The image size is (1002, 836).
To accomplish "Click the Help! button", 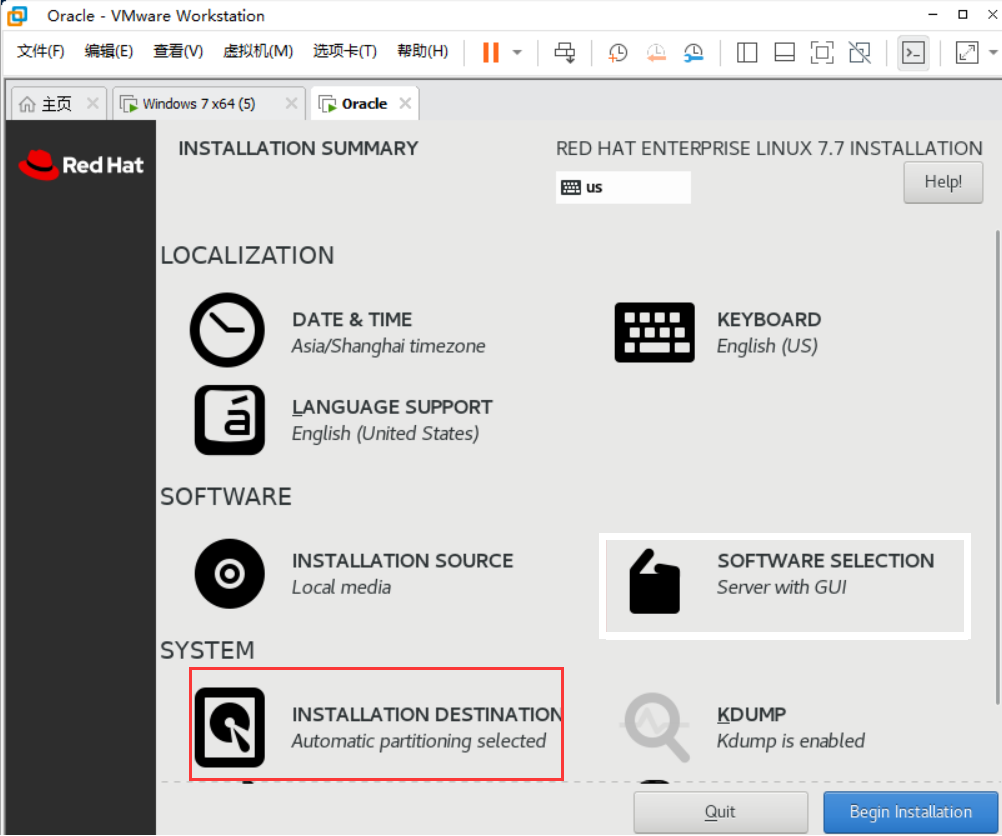I will (943, 182).
